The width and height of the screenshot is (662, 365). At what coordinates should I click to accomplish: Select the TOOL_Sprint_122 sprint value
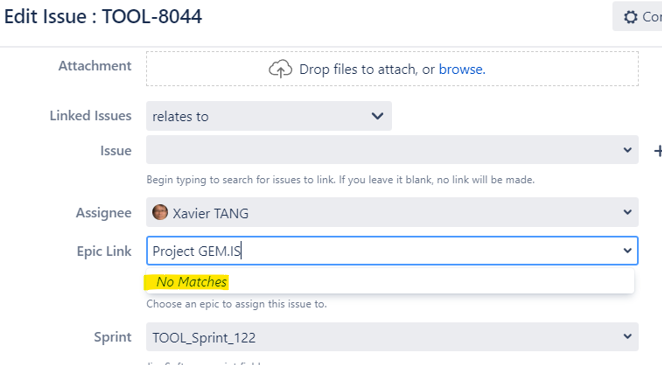click(x=204, y=338)
